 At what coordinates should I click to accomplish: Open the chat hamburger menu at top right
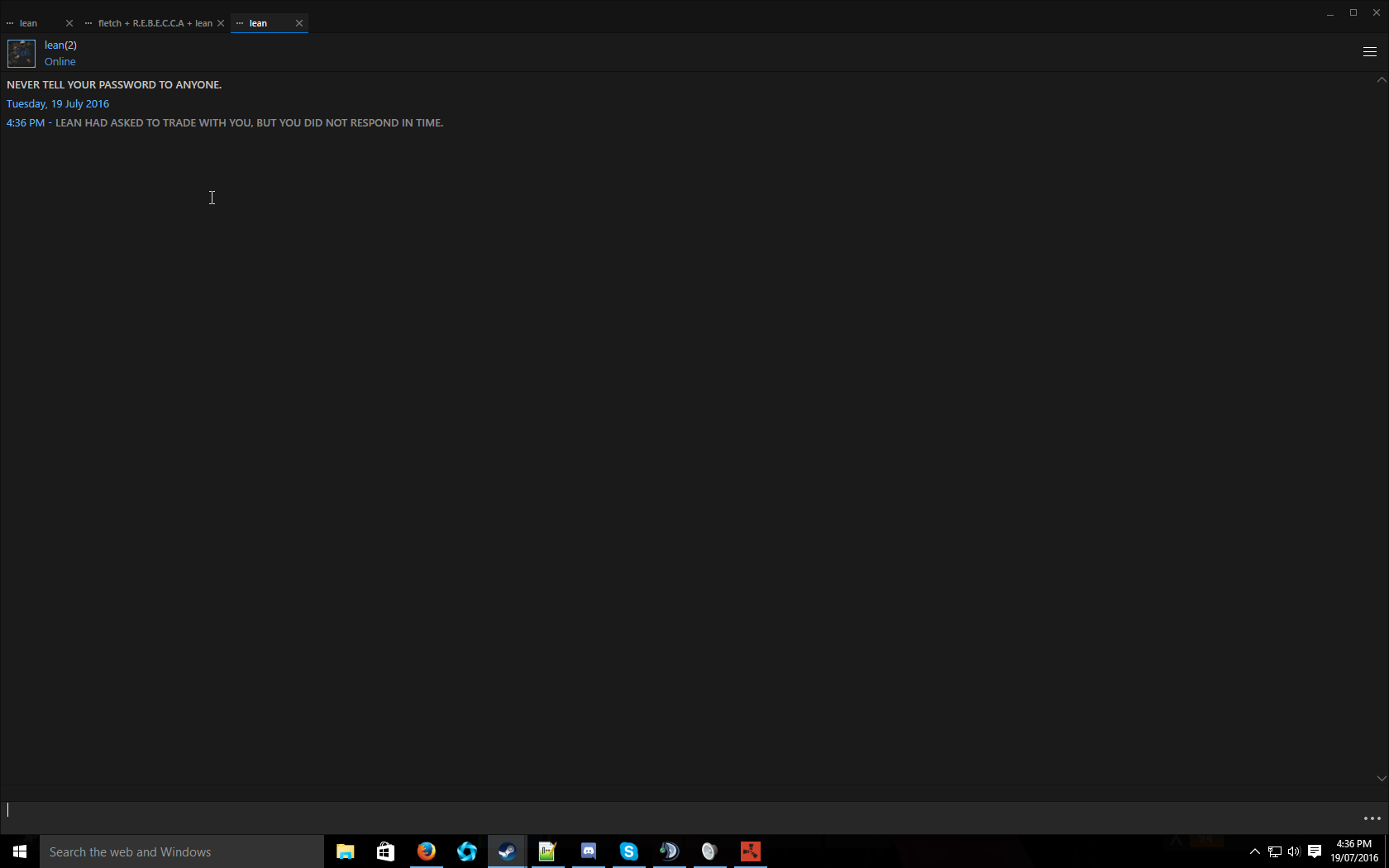1369,52
